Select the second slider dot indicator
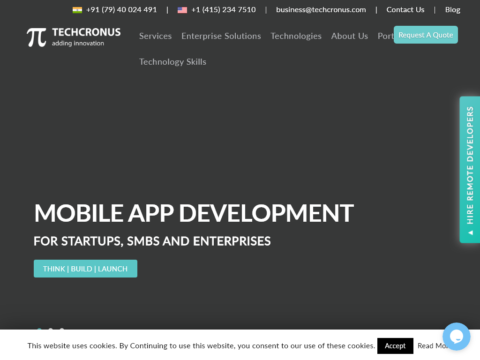This screenshot has width=480, height=360. tap(50, 330)
